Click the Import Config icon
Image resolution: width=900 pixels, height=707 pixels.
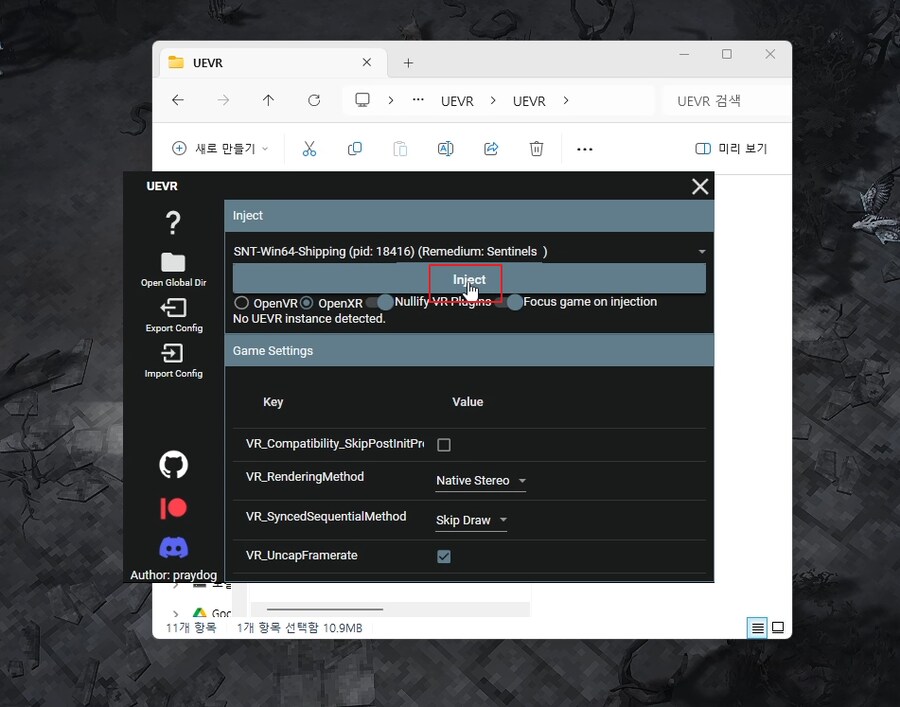coord(173,353)
